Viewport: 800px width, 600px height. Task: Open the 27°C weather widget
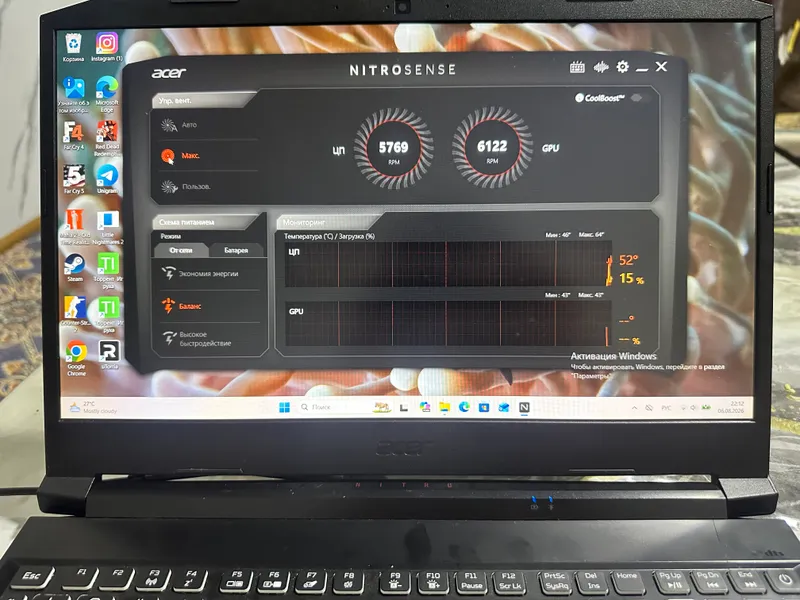coord(93,407)
